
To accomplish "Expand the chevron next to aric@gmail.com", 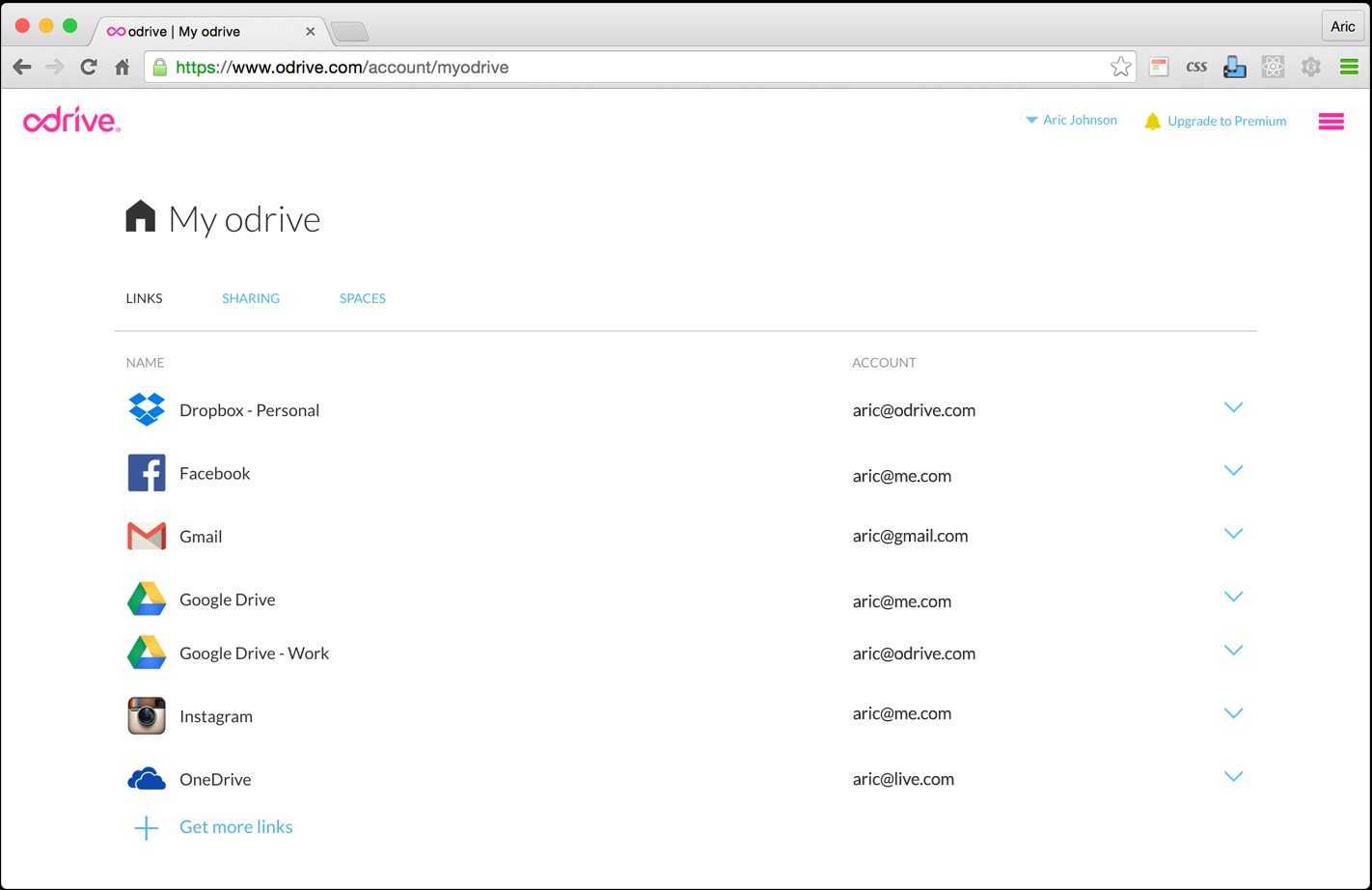I will point(1233,533).
